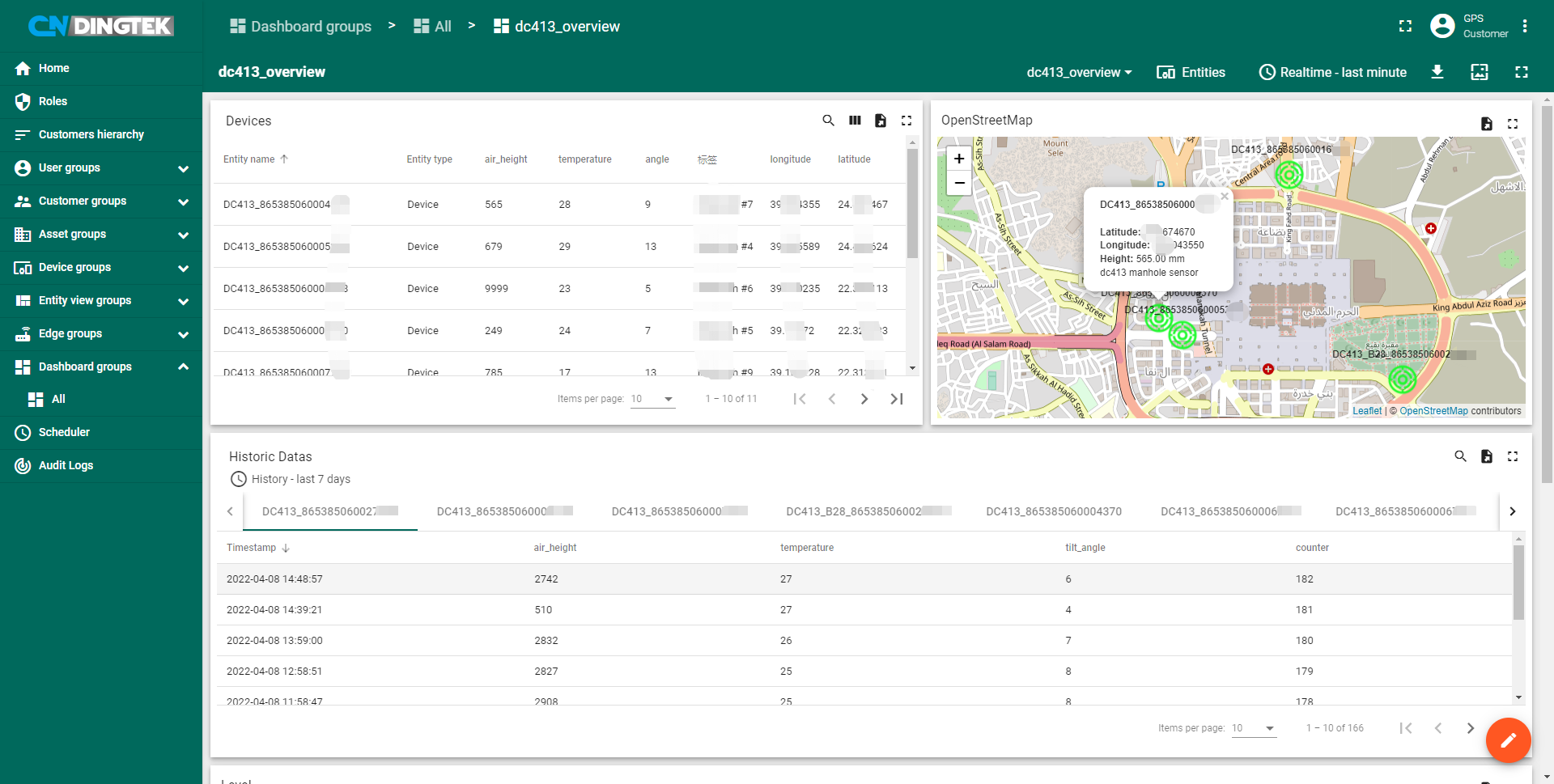Image resolution: width=1554 pixels, height=784 pixels.
Task: Open Devices items per page dropdown
Action: coord(652,399)
